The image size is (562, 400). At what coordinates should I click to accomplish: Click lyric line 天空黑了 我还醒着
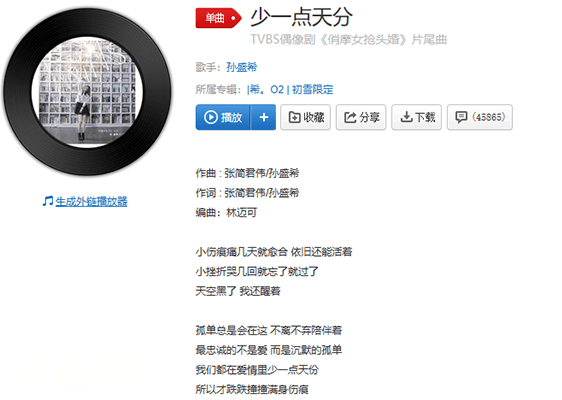[x=238, y=291]
